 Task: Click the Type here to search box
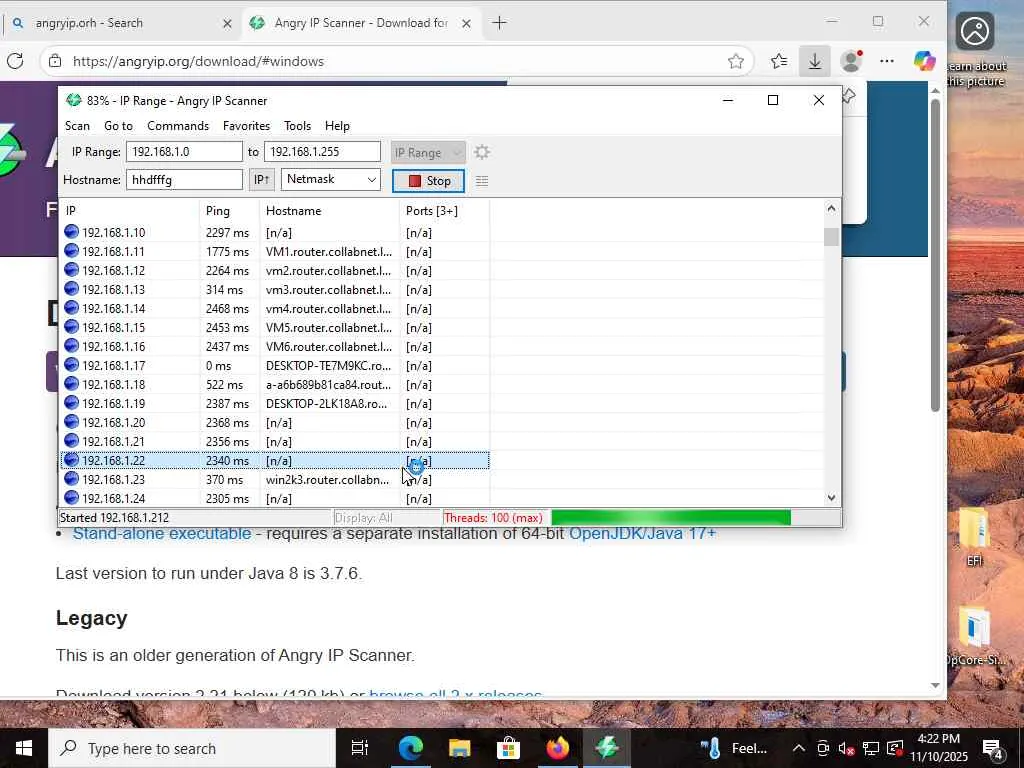coord(192,748)
